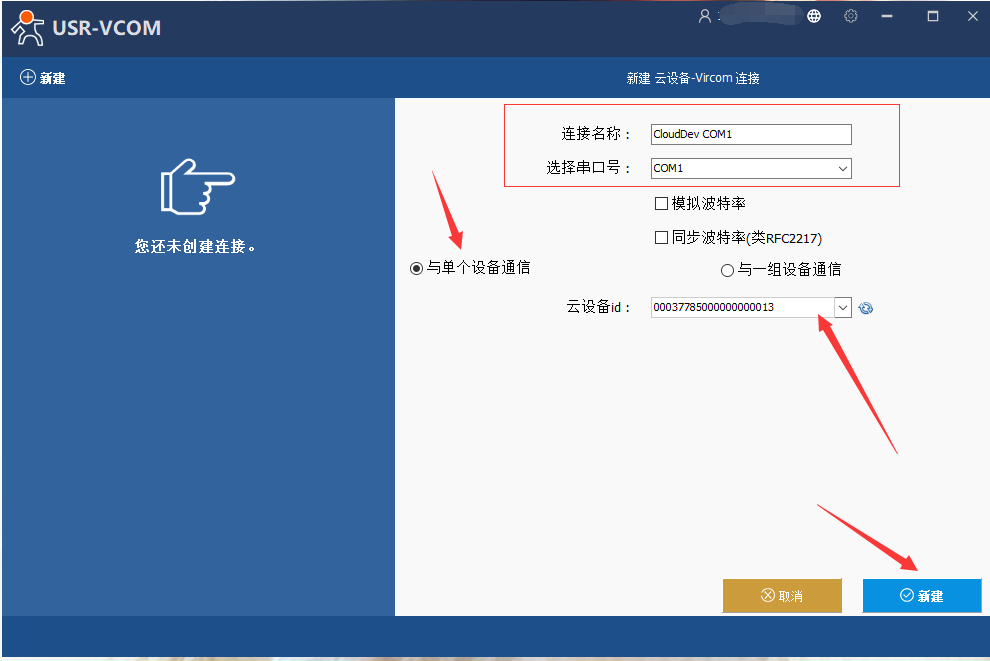Image resolution: width=990 pixels, height=661 pixels.
Task: Click the 云设备id value field
Action: [x=740, y=308]
